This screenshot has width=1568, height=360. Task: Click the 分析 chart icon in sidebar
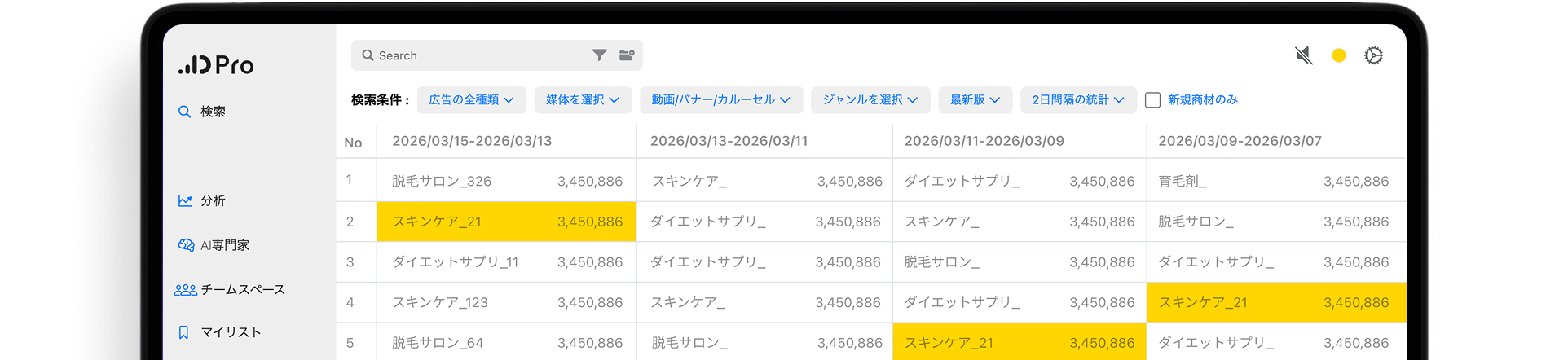pos(185,200)
